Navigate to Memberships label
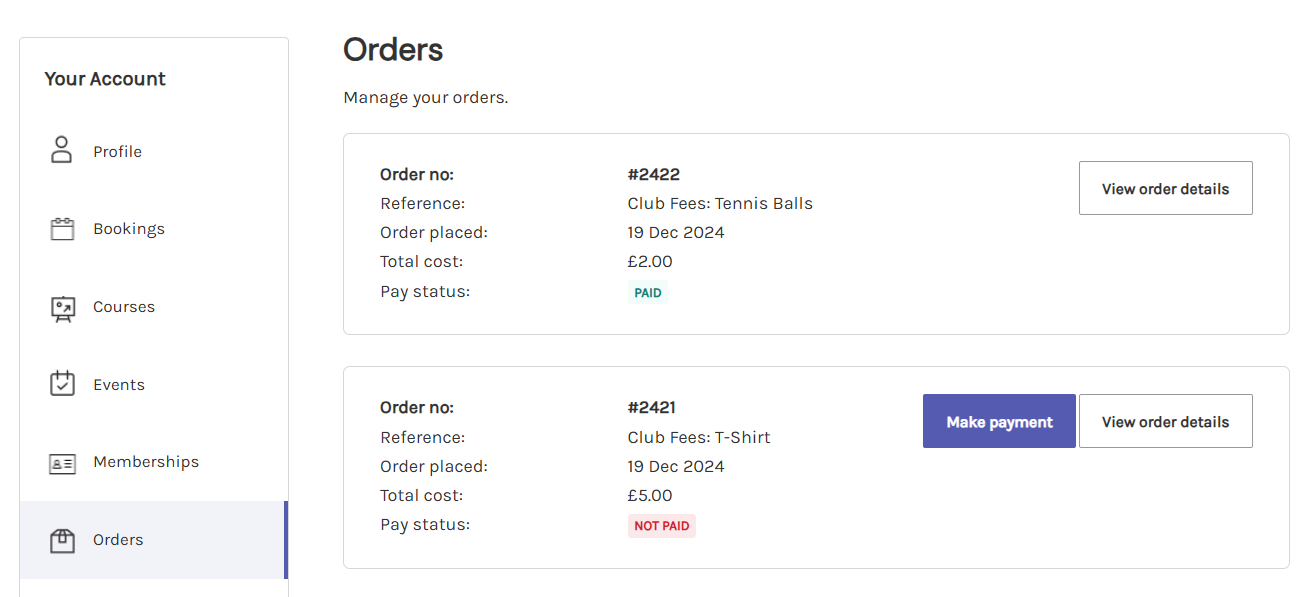1311x597 pixels. pyautogui.click(x=146, y=462)
